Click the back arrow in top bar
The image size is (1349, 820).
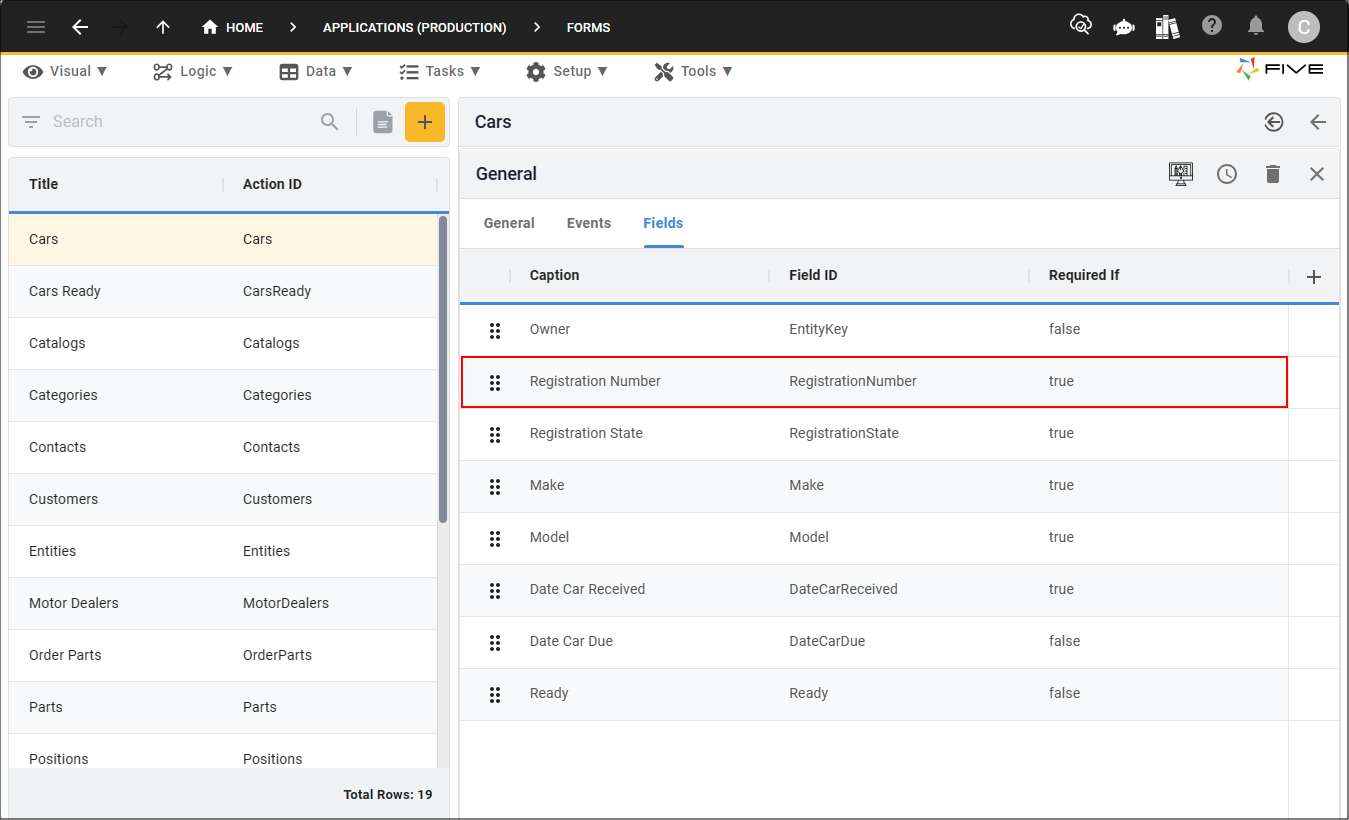click(x=81, y=27)
